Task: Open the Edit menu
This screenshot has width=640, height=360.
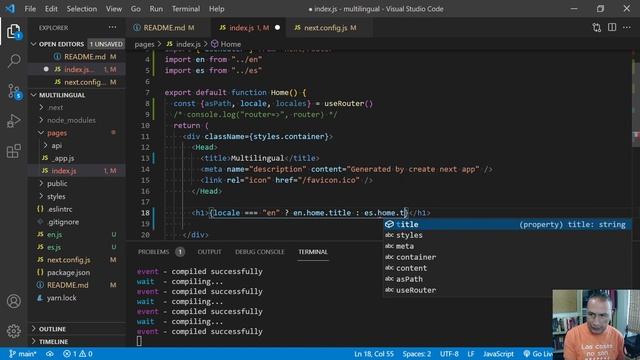Action: (51, 9)
